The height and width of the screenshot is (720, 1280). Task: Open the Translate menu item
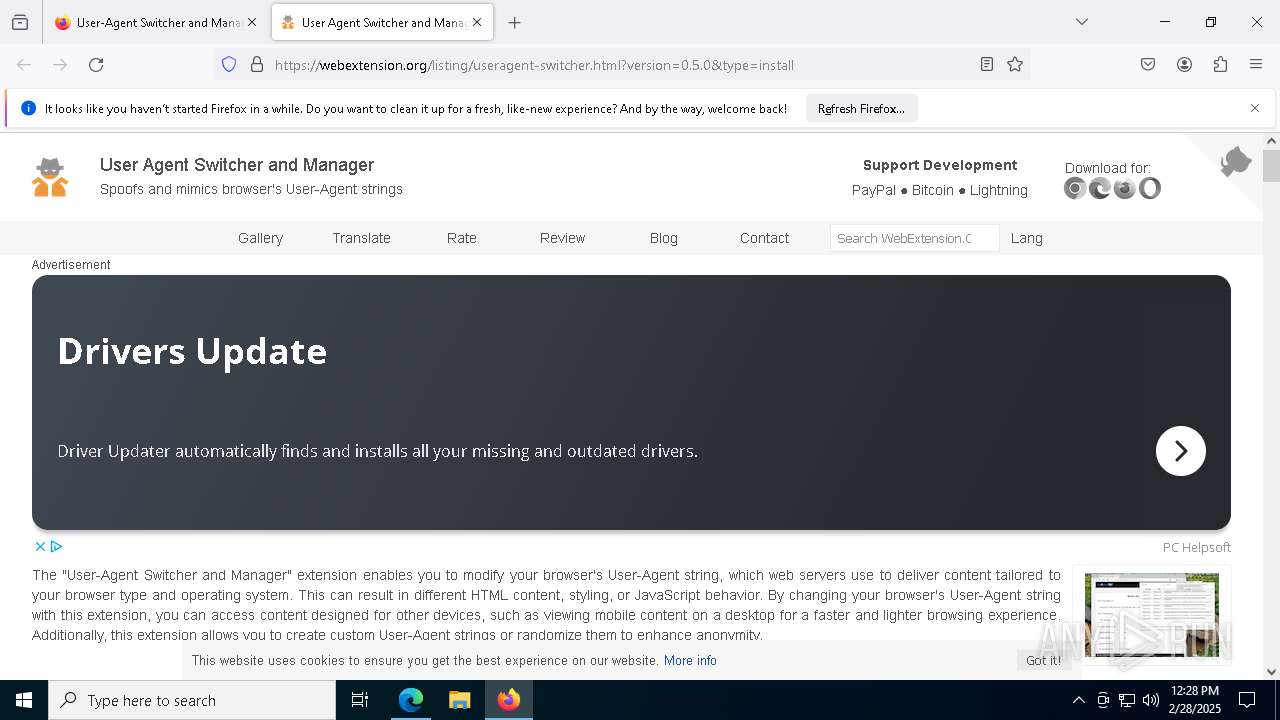point(361,238)
